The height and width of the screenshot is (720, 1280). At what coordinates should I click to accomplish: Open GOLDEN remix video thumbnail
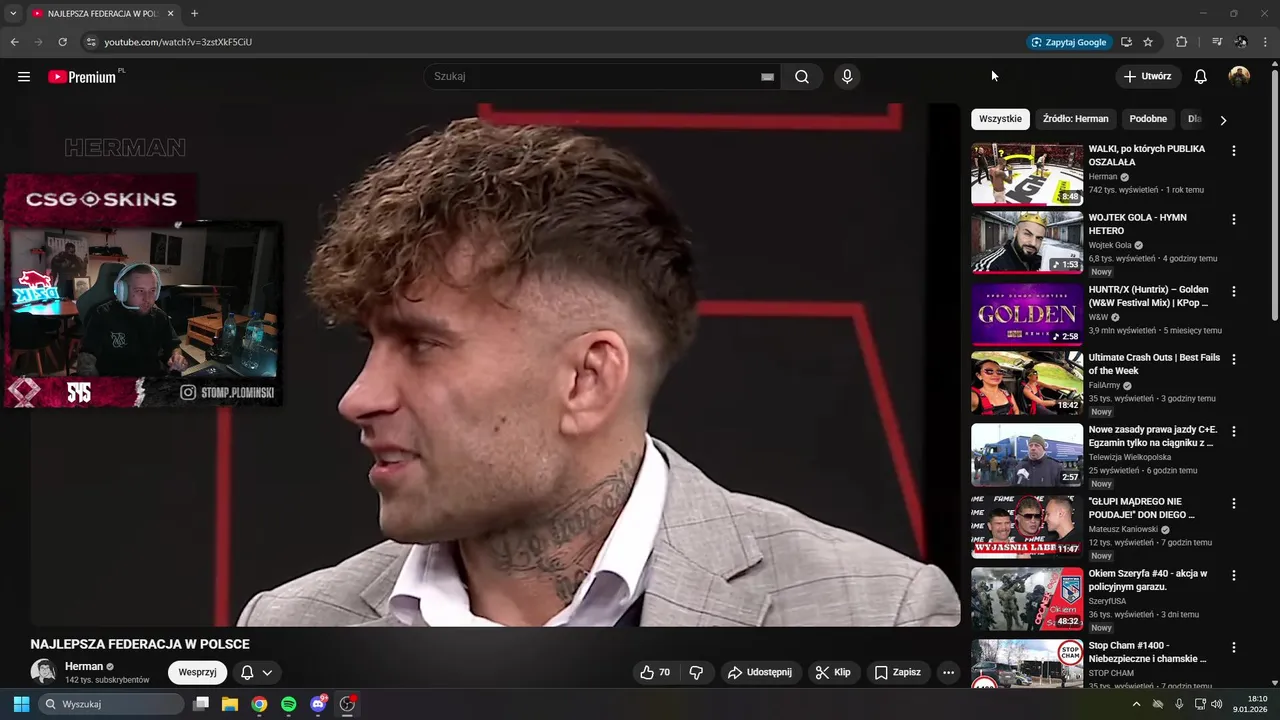point(1027,314)
